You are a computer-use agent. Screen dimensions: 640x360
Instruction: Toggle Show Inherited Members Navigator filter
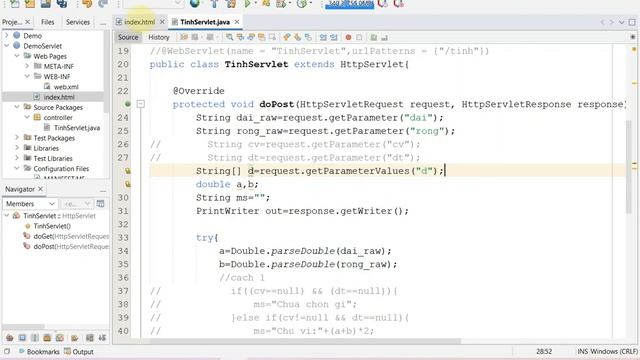(x=10, y=338)
